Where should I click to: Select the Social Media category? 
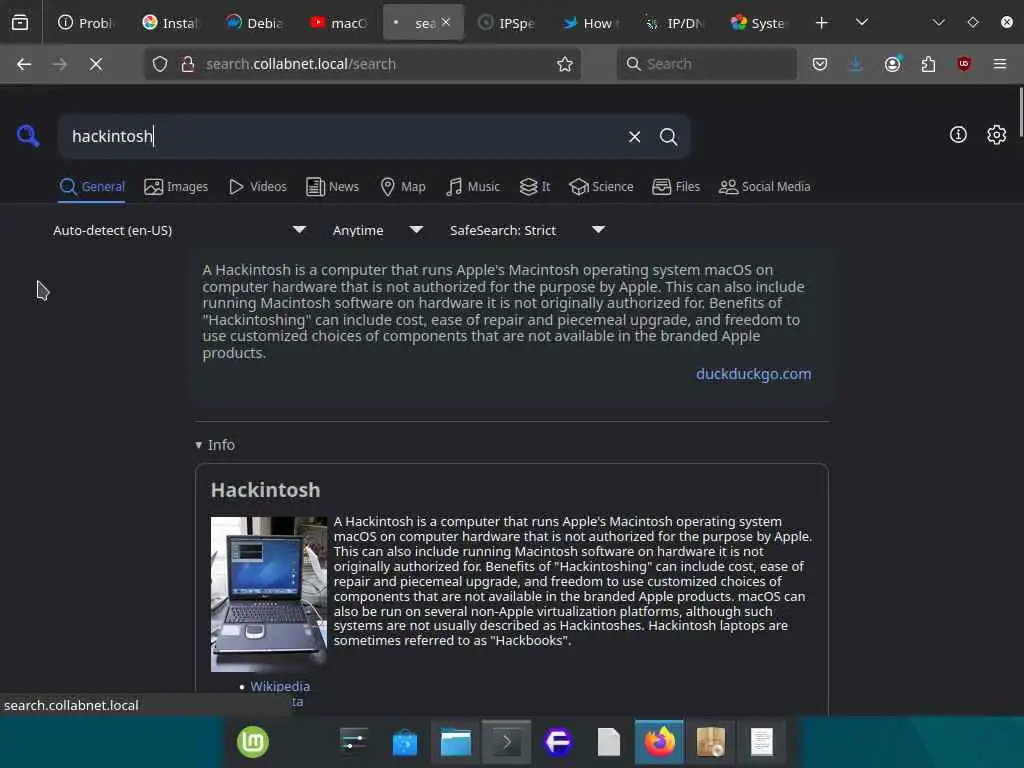(x=765, y=187)
